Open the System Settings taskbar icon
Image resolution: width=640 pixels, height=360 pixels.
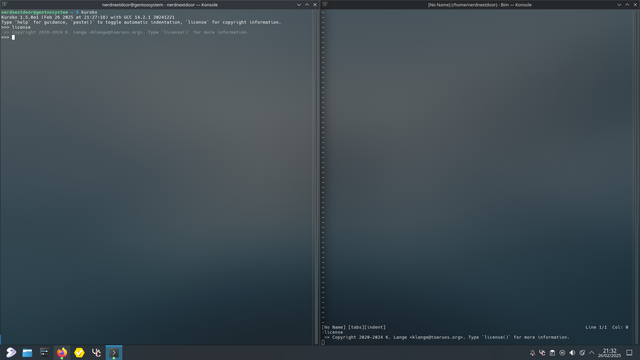click(44, 353)
